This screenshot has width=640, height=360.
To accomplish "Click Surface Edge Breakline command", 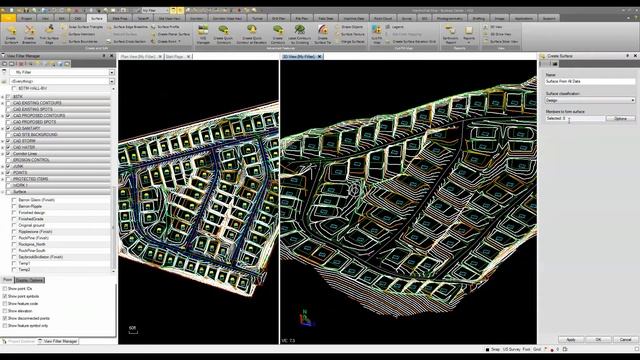I will [x=127, y=27].
